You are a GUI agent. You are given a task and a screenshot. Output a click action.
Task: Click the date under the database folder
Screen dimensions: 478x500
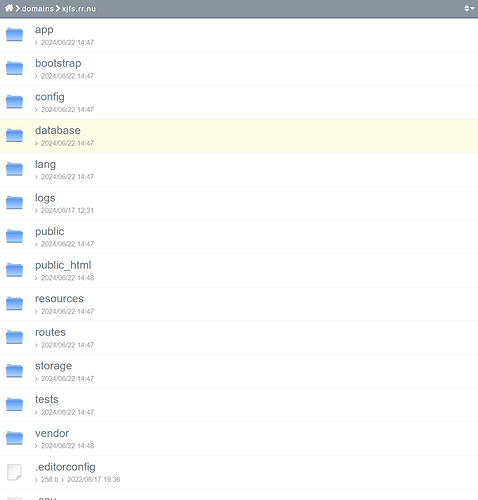(67, 143)
